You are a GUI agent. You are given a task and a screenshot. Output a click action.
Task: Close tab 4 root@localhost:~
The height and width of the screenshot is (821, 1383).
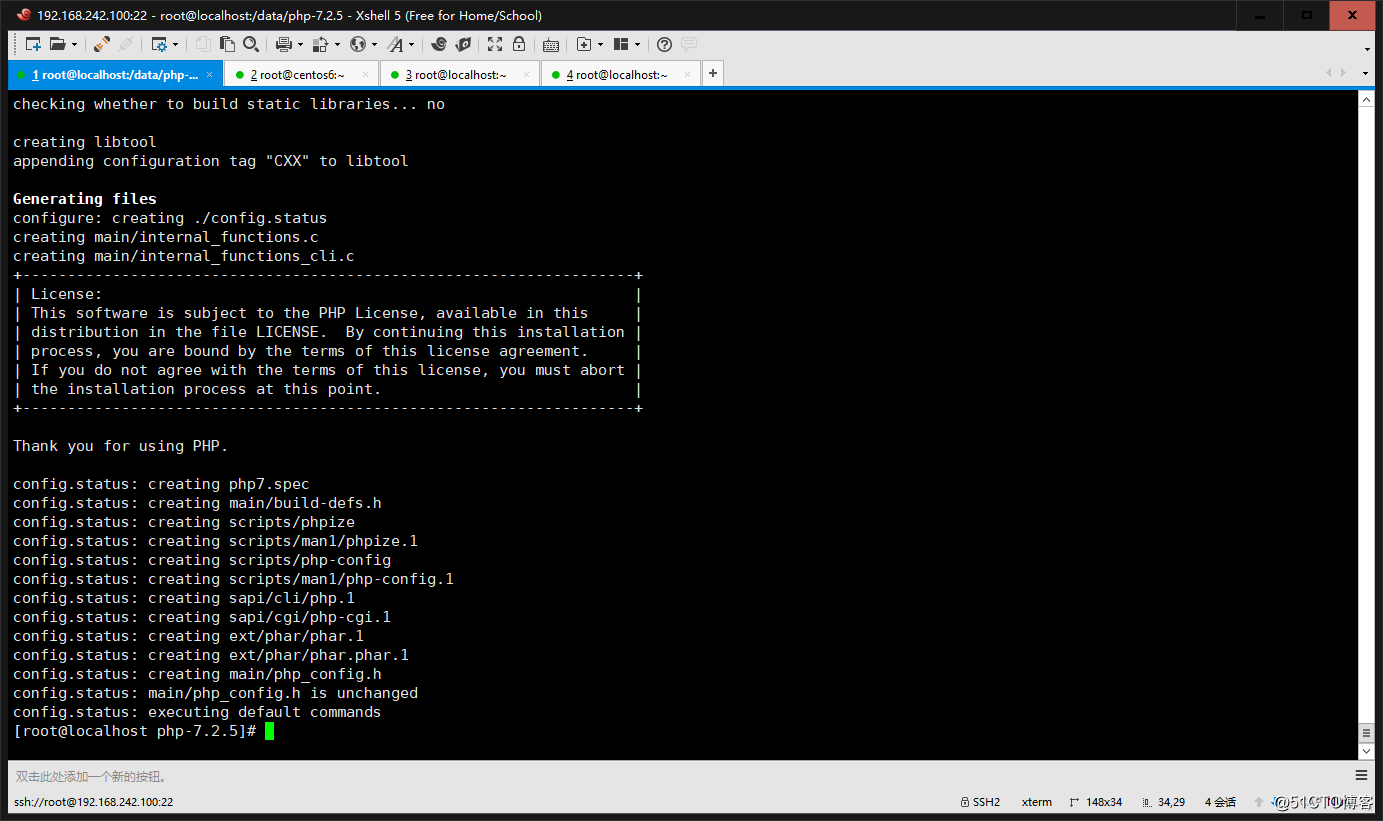tap(688, 75)
